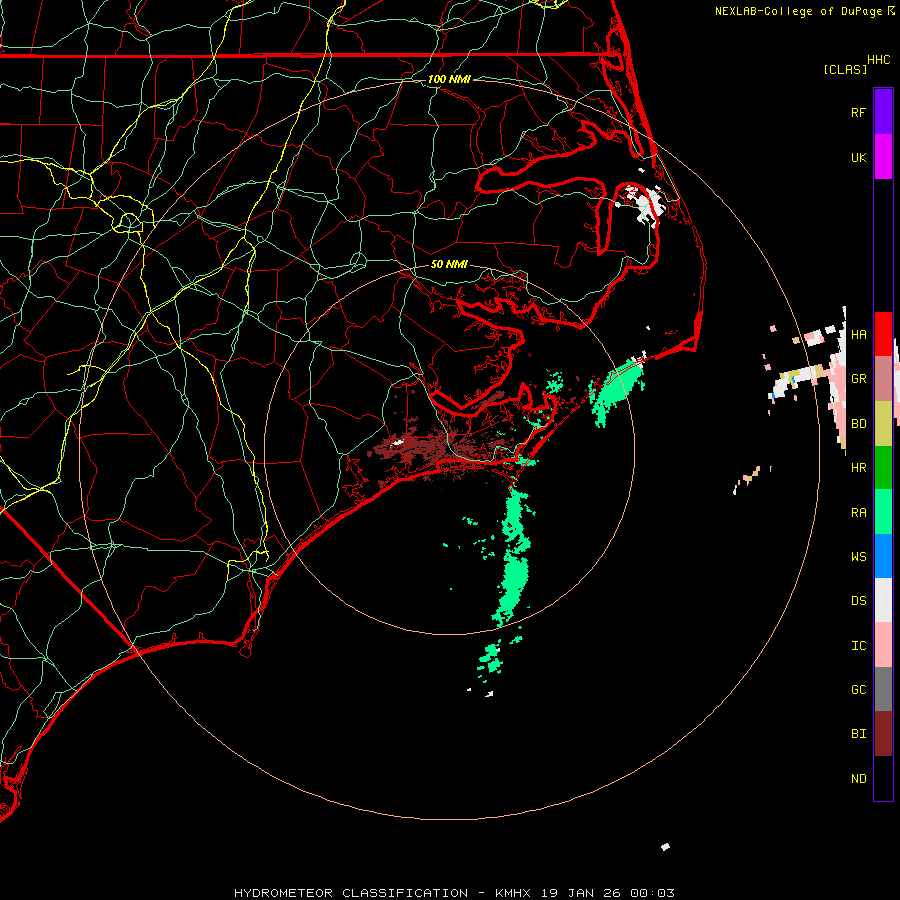Click the GR legend label
900x900 pixels.
[x=858, y=379]
